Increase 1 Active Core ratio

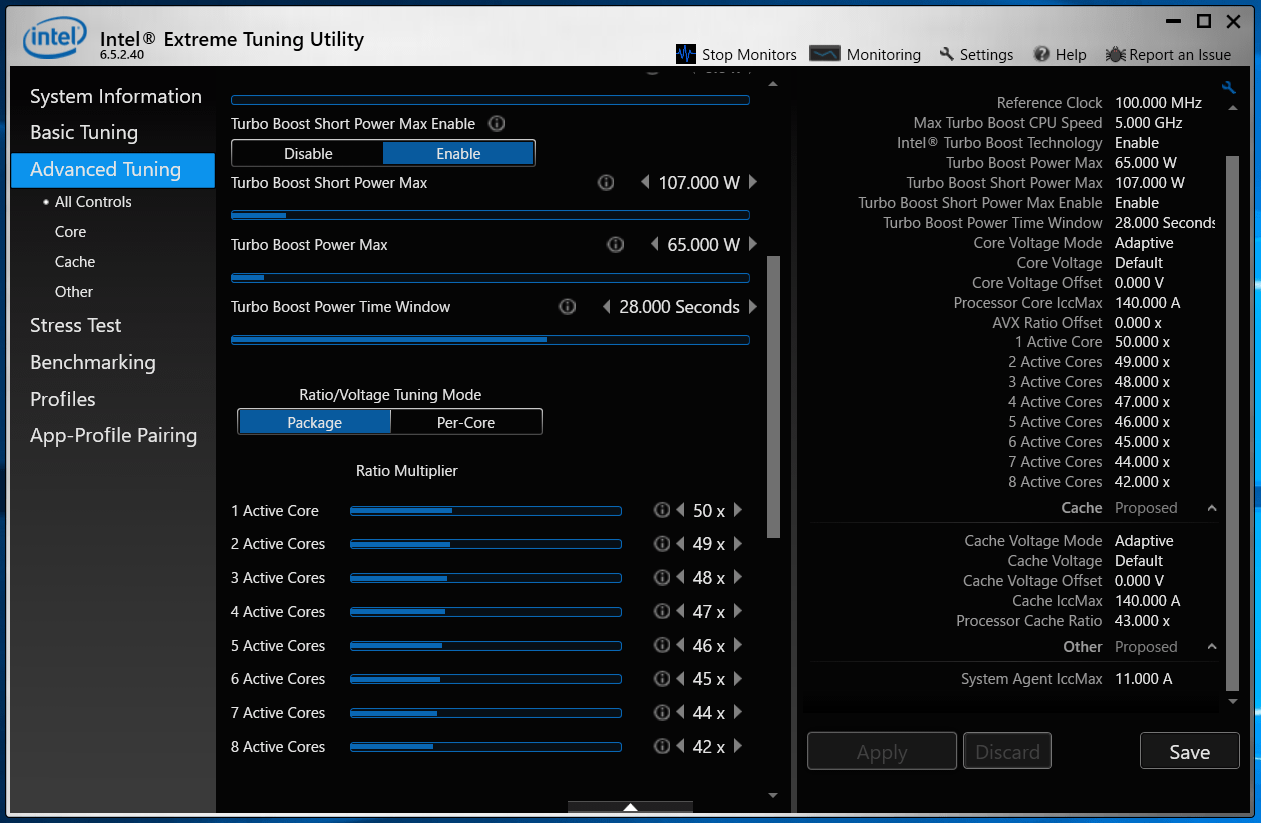coord(738,511)
